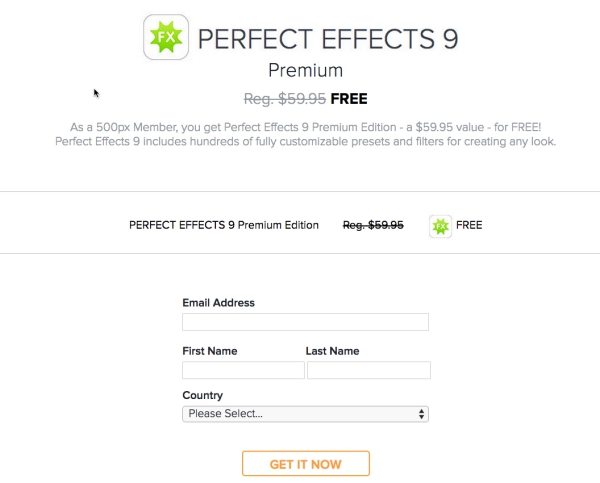This screenshot has width=600, height=483.
Task: Click the Country label above the dropdown
Action: point(202,395)
